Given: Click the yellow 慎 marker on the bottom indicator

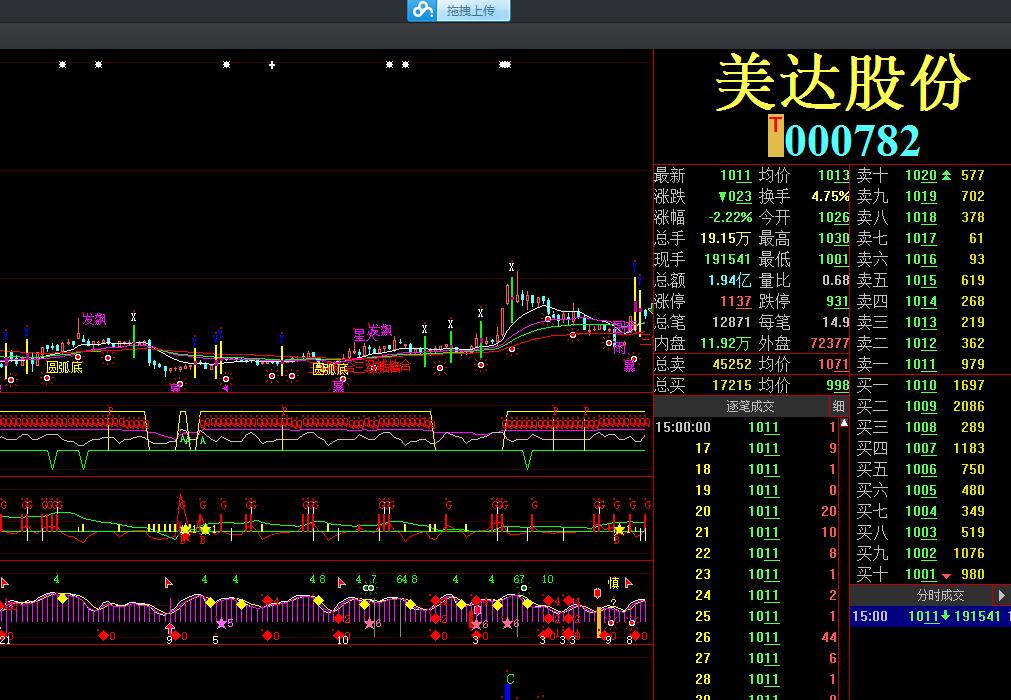Looking at the screenshot, I should (x=613, y=583).
